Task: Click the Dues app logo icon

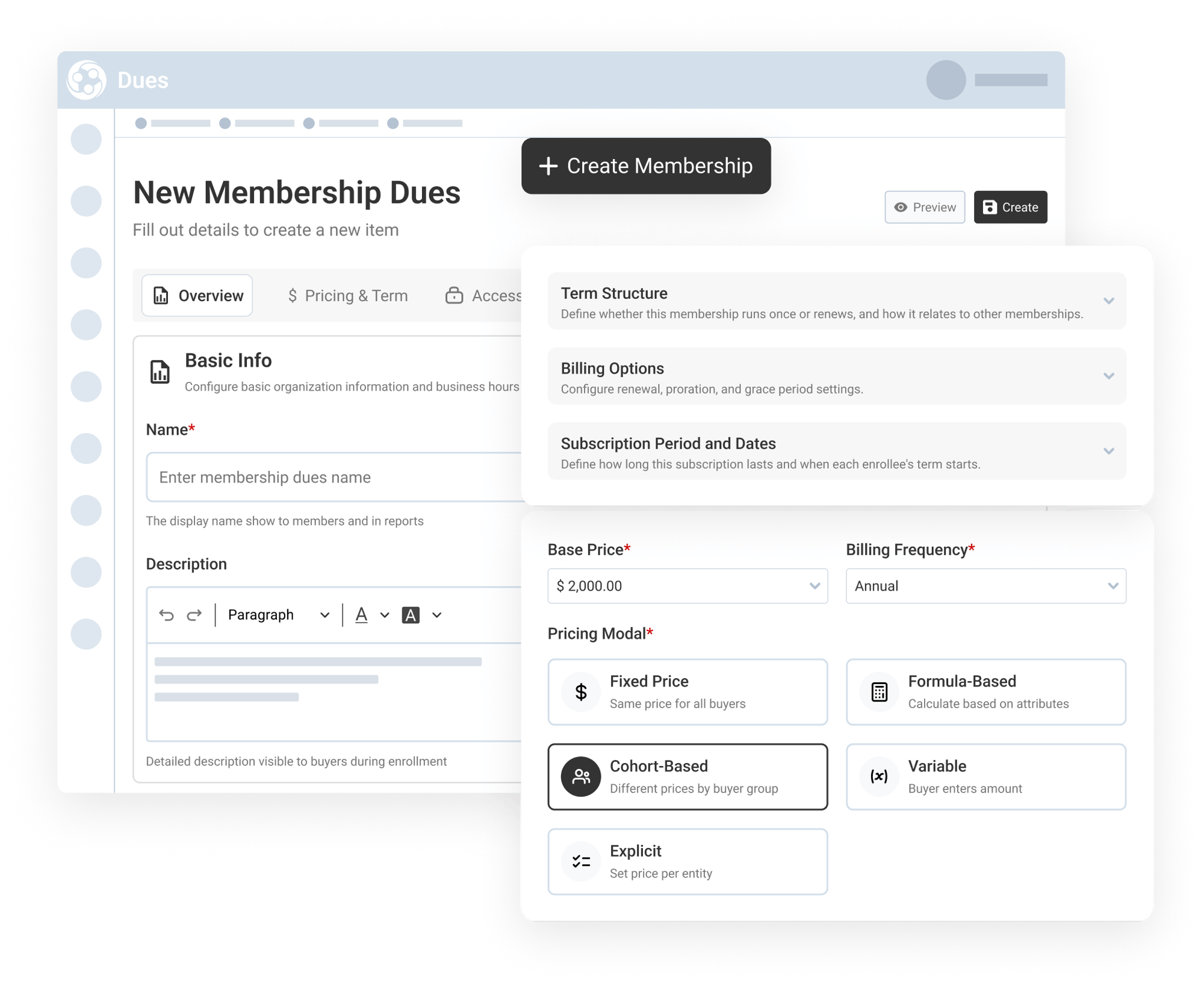Action: [86, 80]
